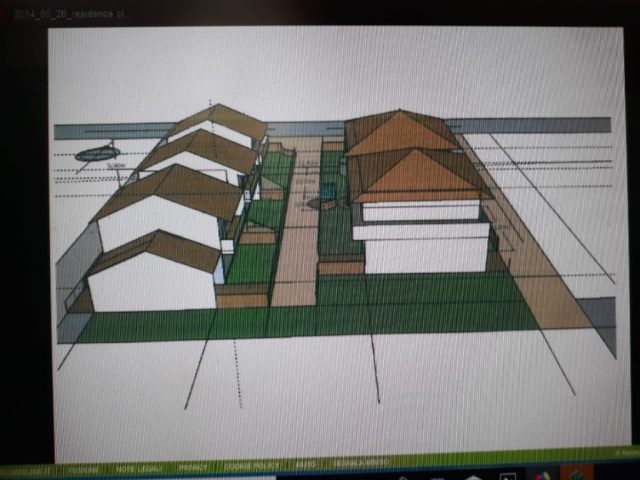The height and width of the screenshot is (480, 640).
Task: Click the farthest house in the left row
Action: tap(222, 124)
